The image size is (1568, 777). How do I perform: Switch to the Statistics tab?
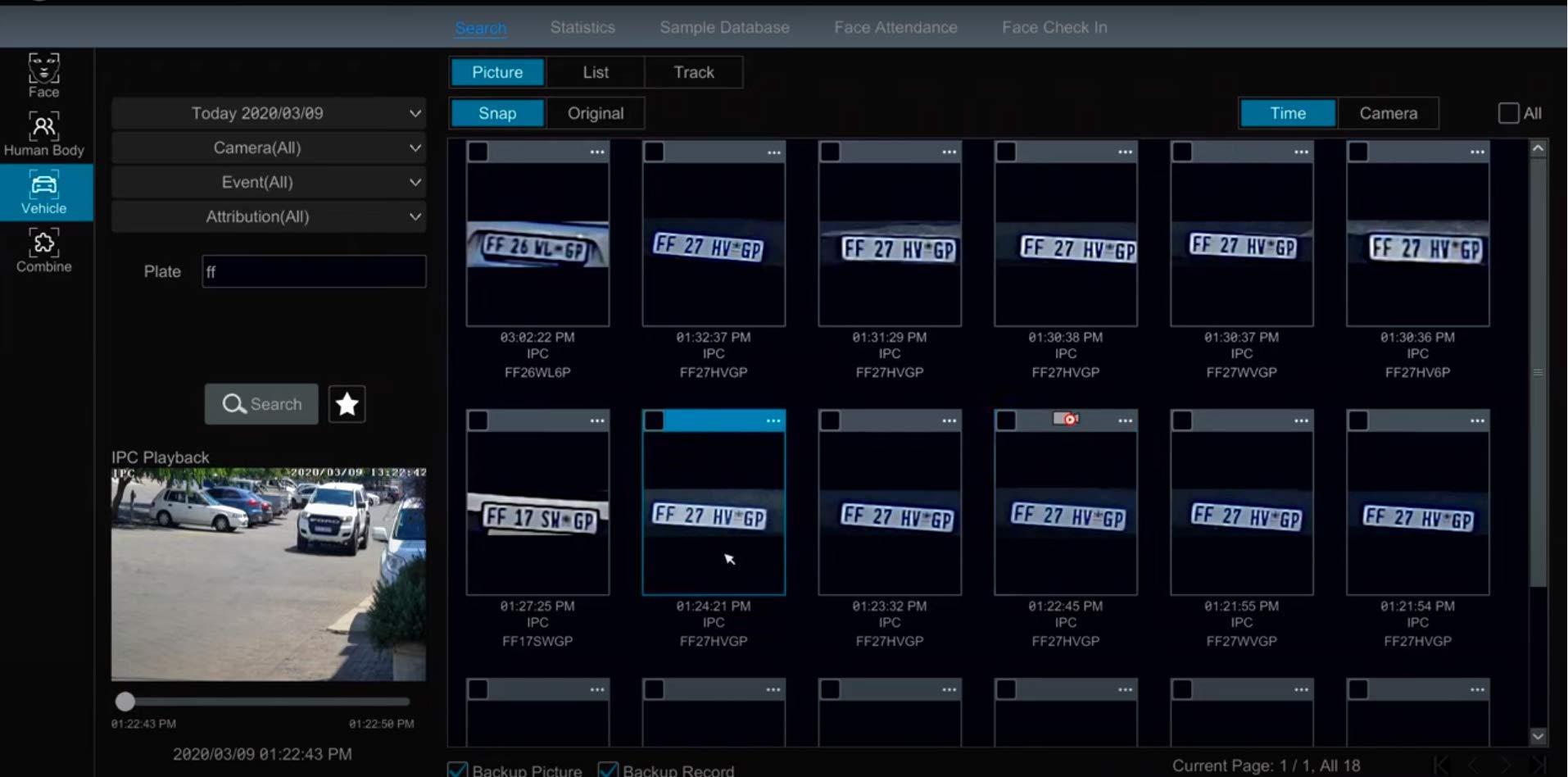point(582,27)
